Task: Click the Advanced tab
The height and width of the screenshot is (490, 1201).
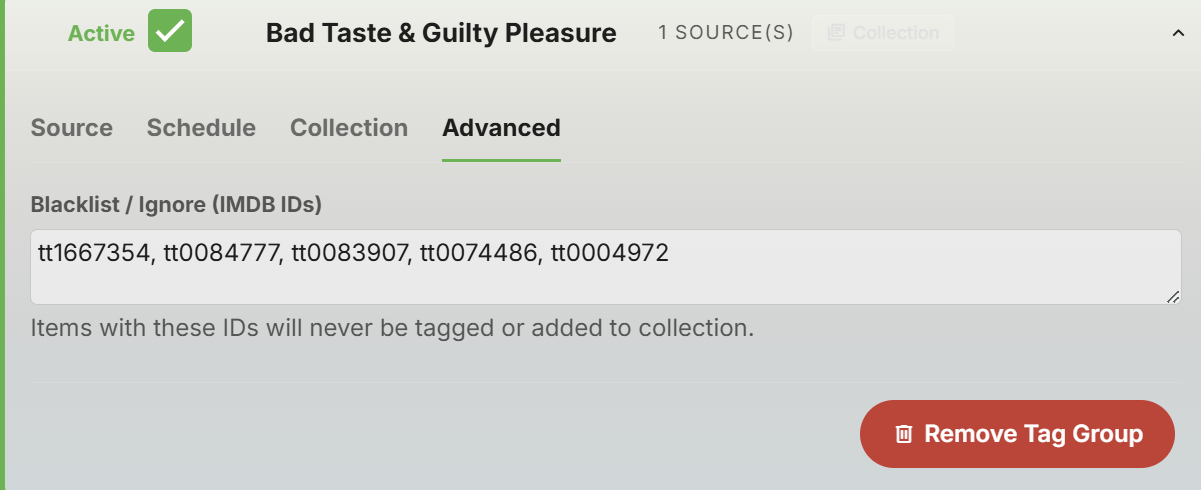Action: 501,128
